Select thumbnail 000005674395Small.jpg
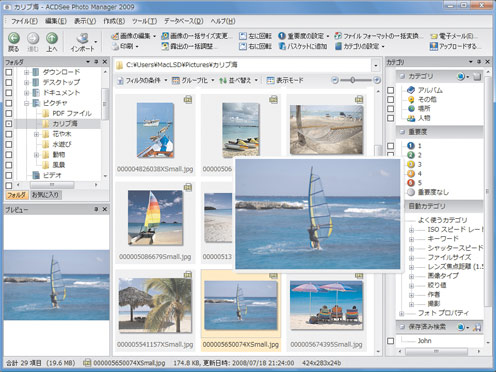The height and width of the screenshot is (372, 496). click(326, 310)
